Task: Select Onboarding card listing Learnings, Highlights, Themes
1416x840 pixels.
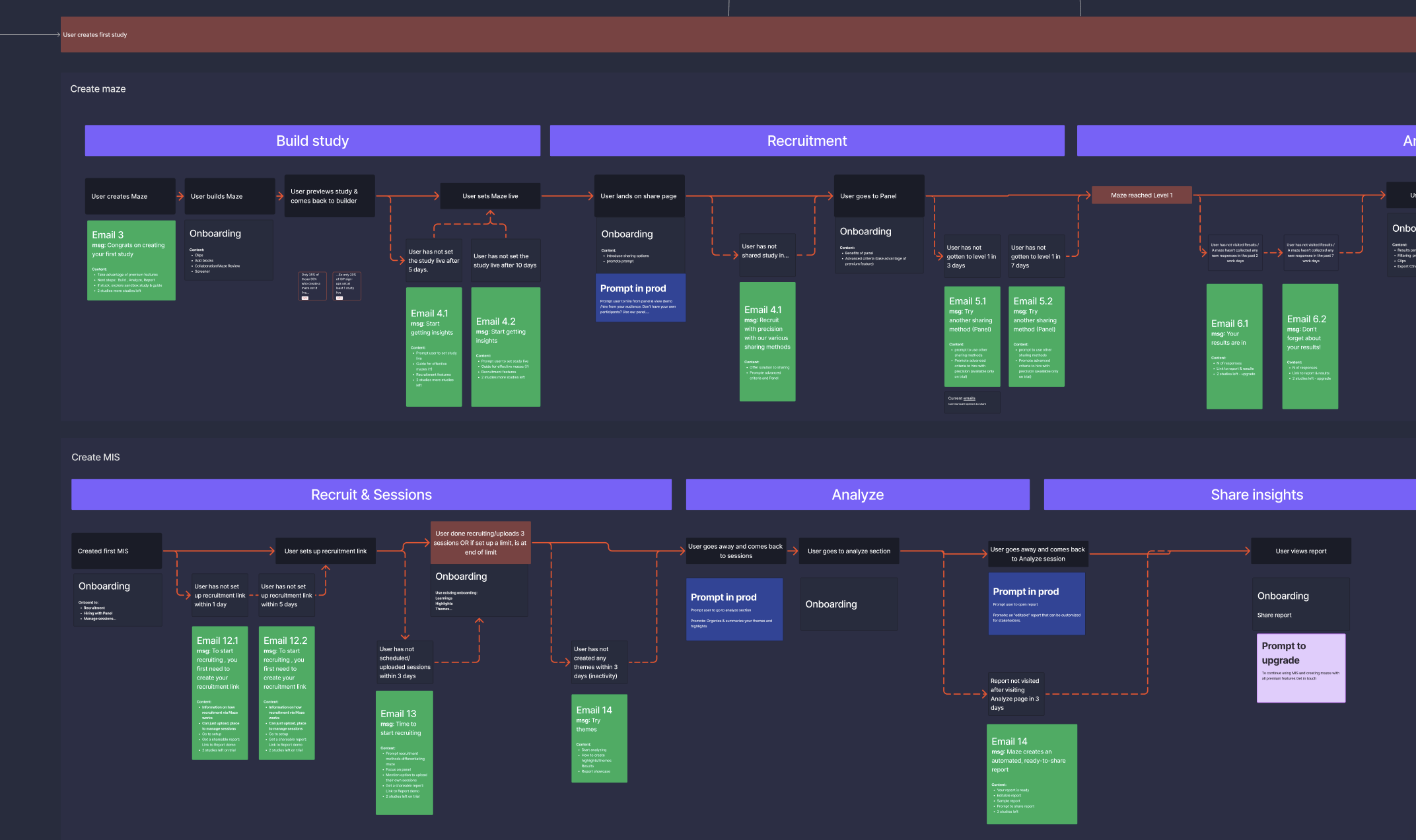Action: point(480,590)
